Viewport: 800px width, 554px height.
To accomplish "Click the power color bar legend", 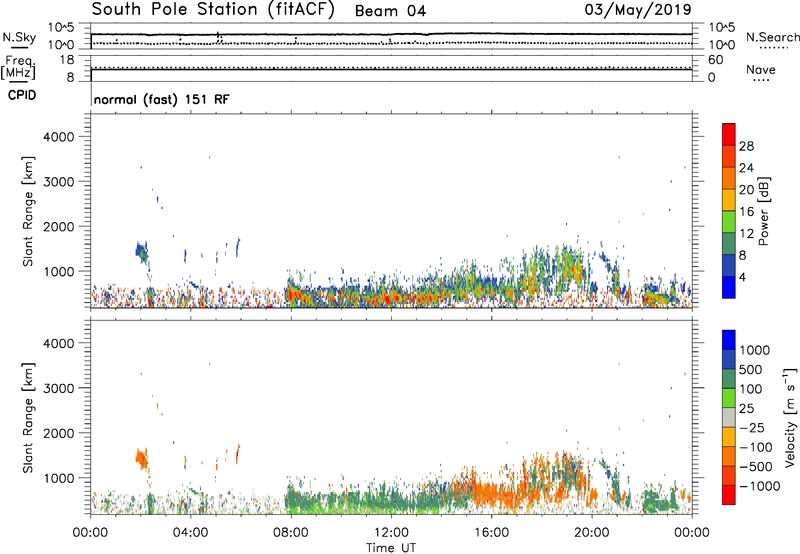I will [729, 211].
